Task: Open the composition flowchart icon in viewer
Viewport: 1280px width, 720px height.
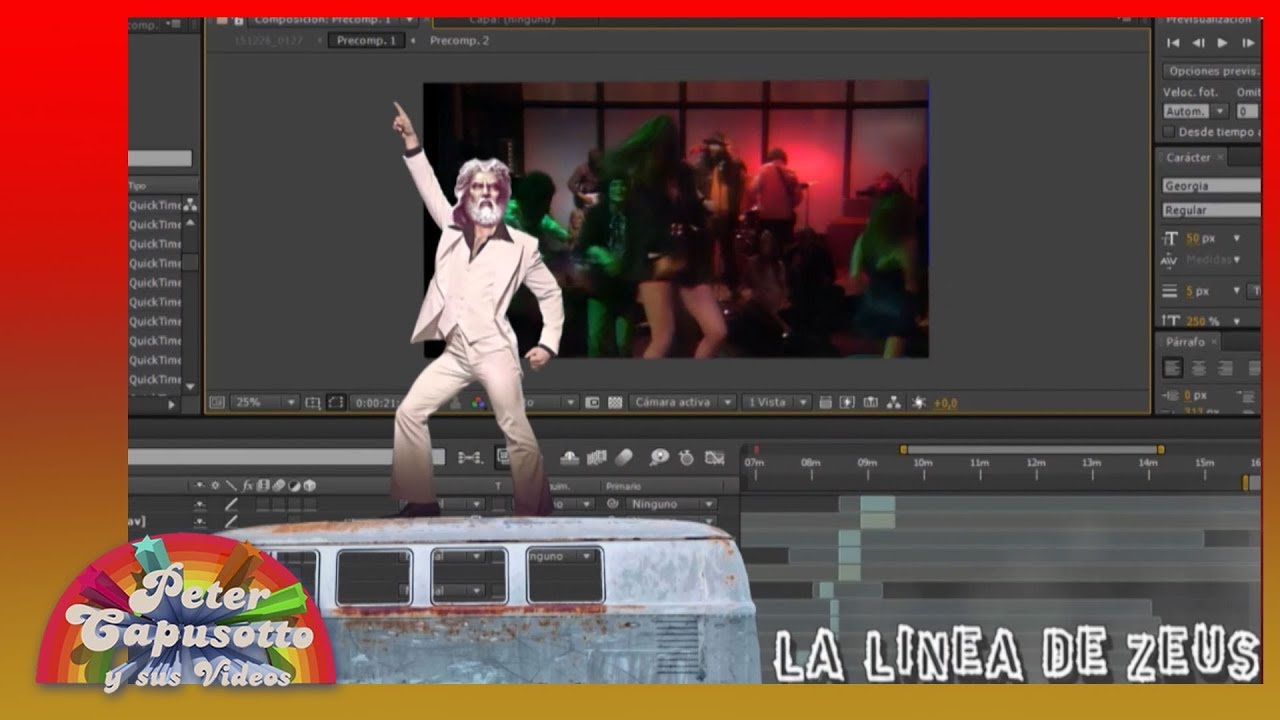Action: tap(894, 402)
